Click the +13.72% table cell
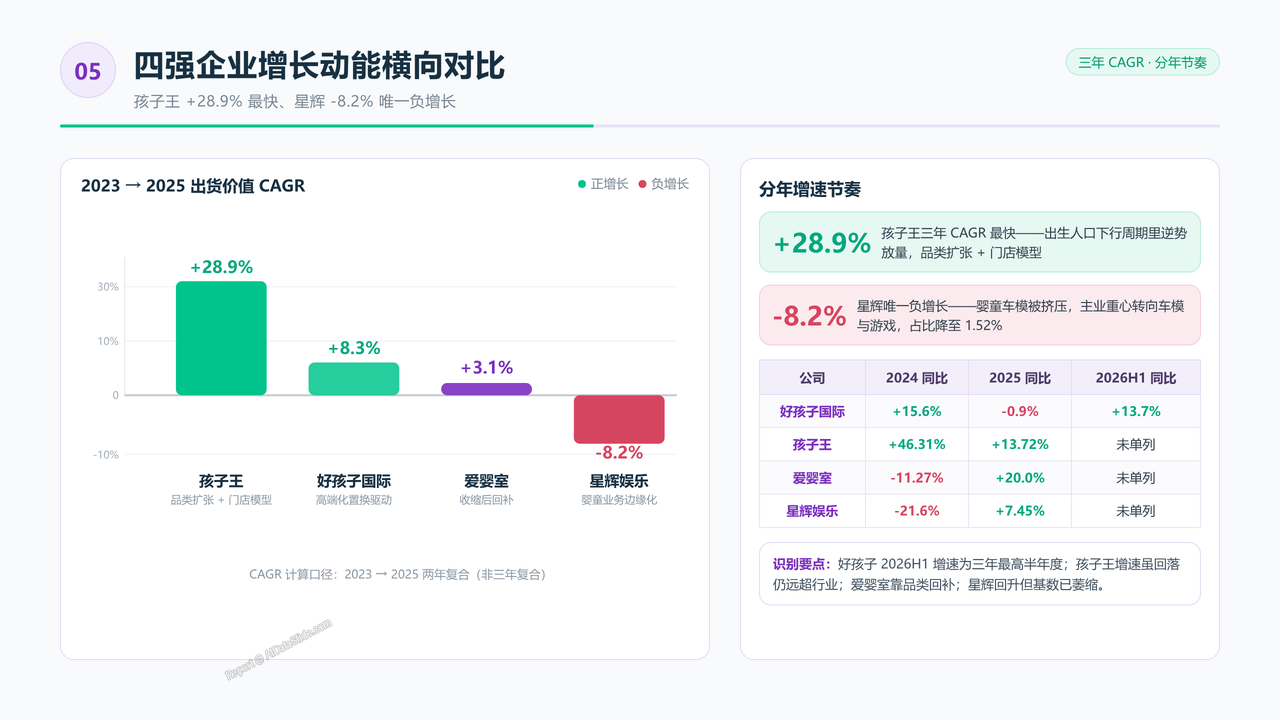 click(x=1020, y=444)
